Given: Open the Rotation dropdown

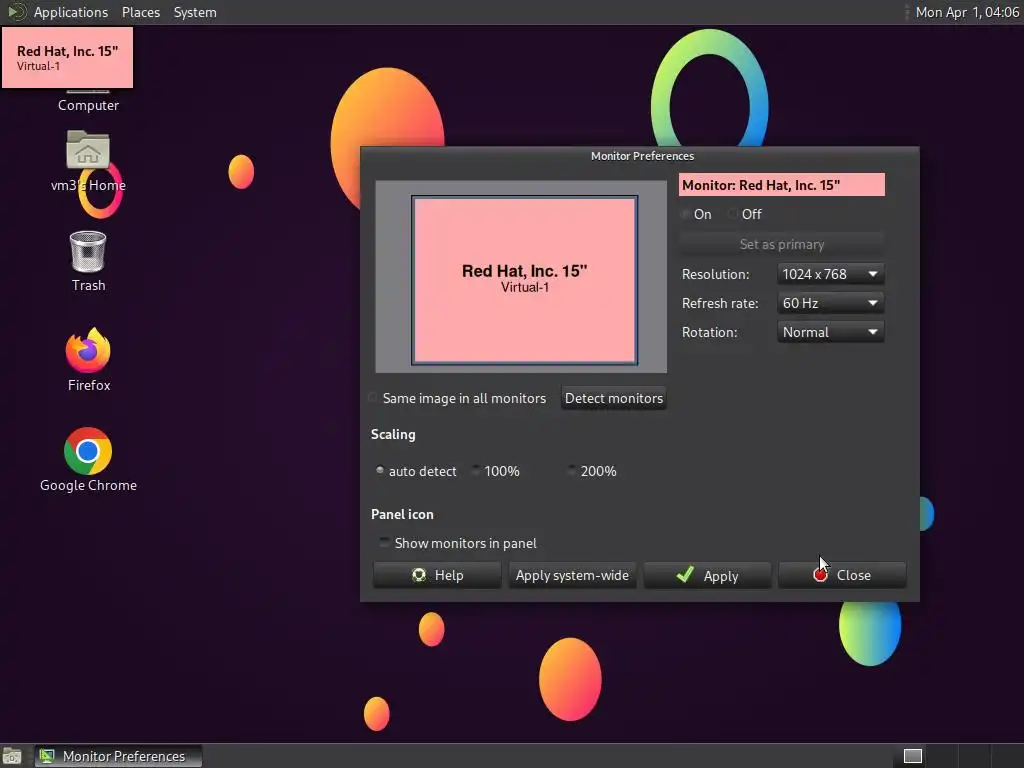Looking at the screenshot, I should coord(831,332).
